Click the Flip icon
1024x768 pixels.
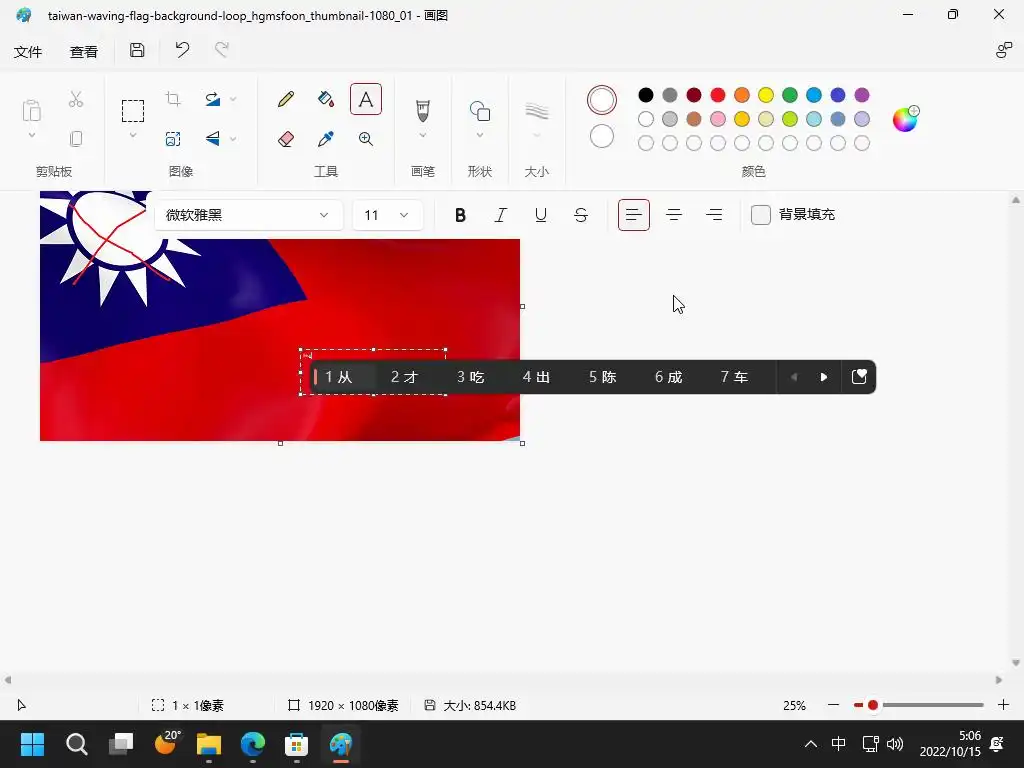(213, 138)
